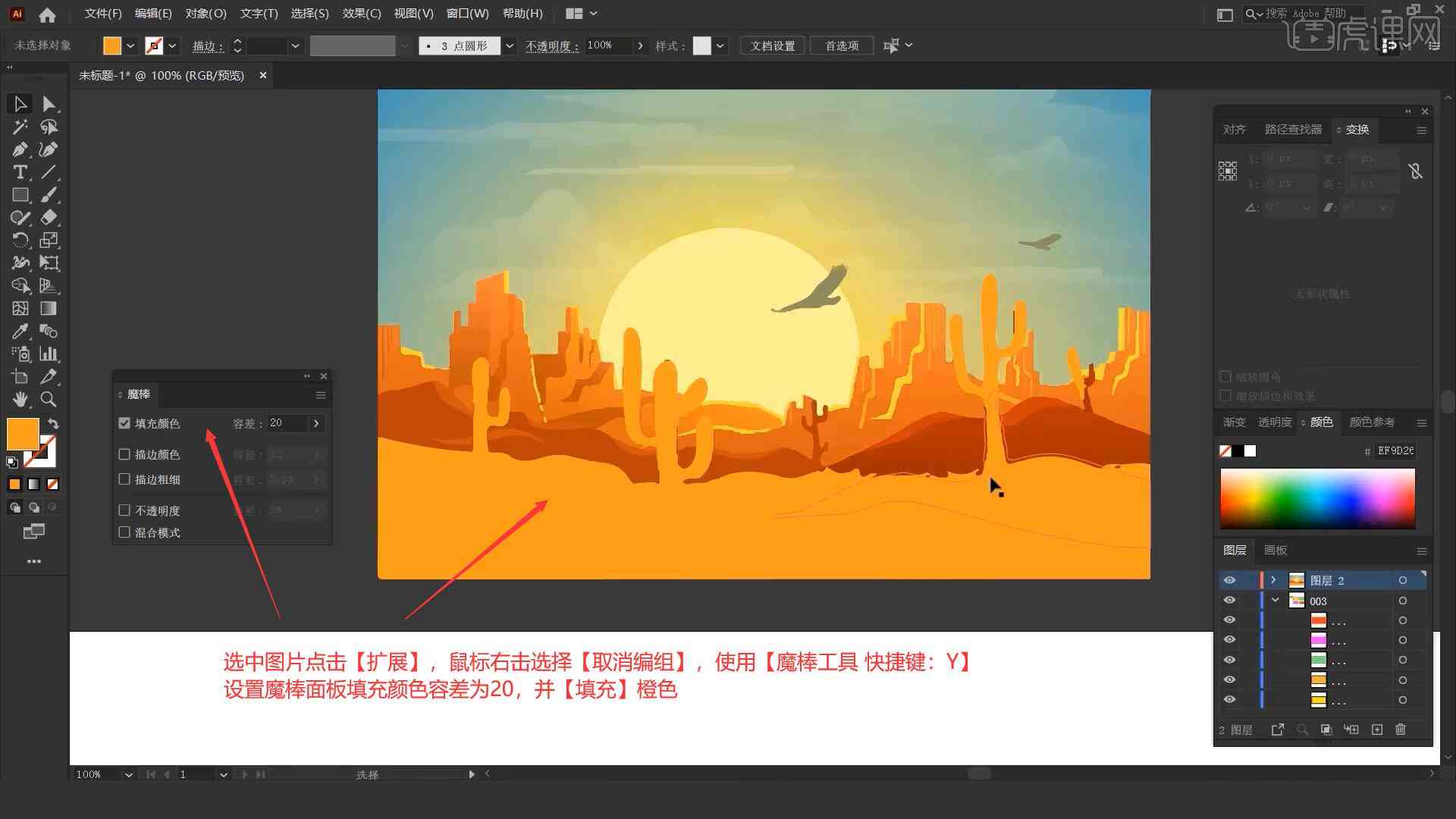1456x819 pixels.
Task: Click the 文档设置 Document Settings button
Action: coord(774,45)
